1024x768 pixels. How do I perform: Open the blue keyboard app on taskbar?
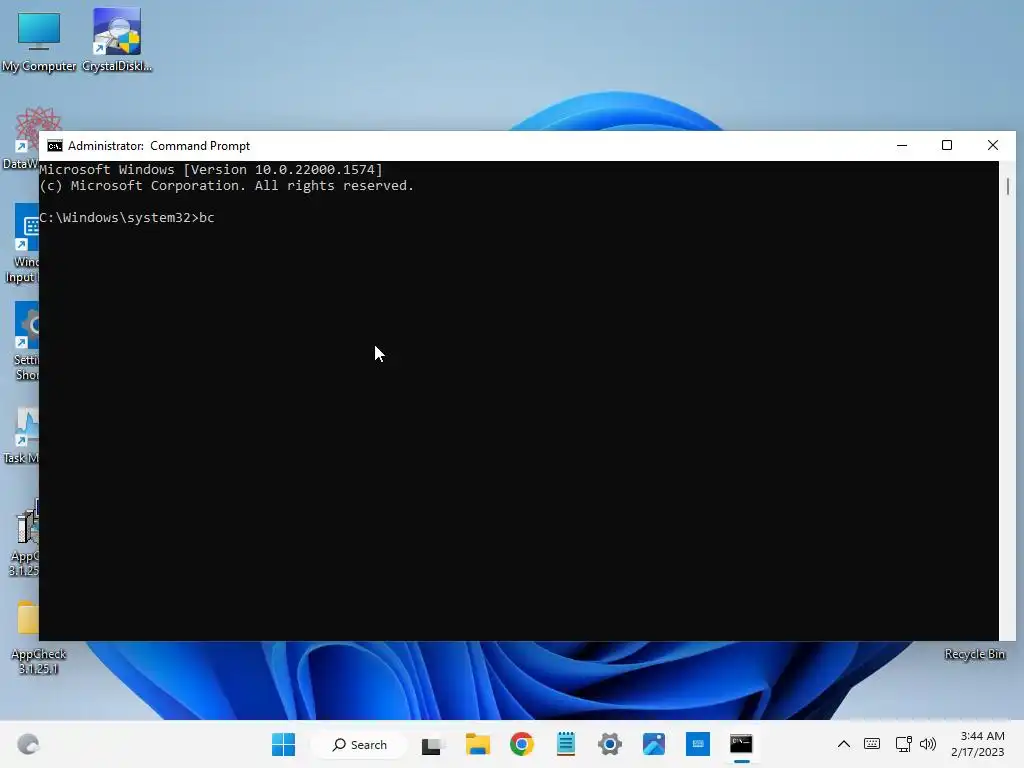[697, 744]
